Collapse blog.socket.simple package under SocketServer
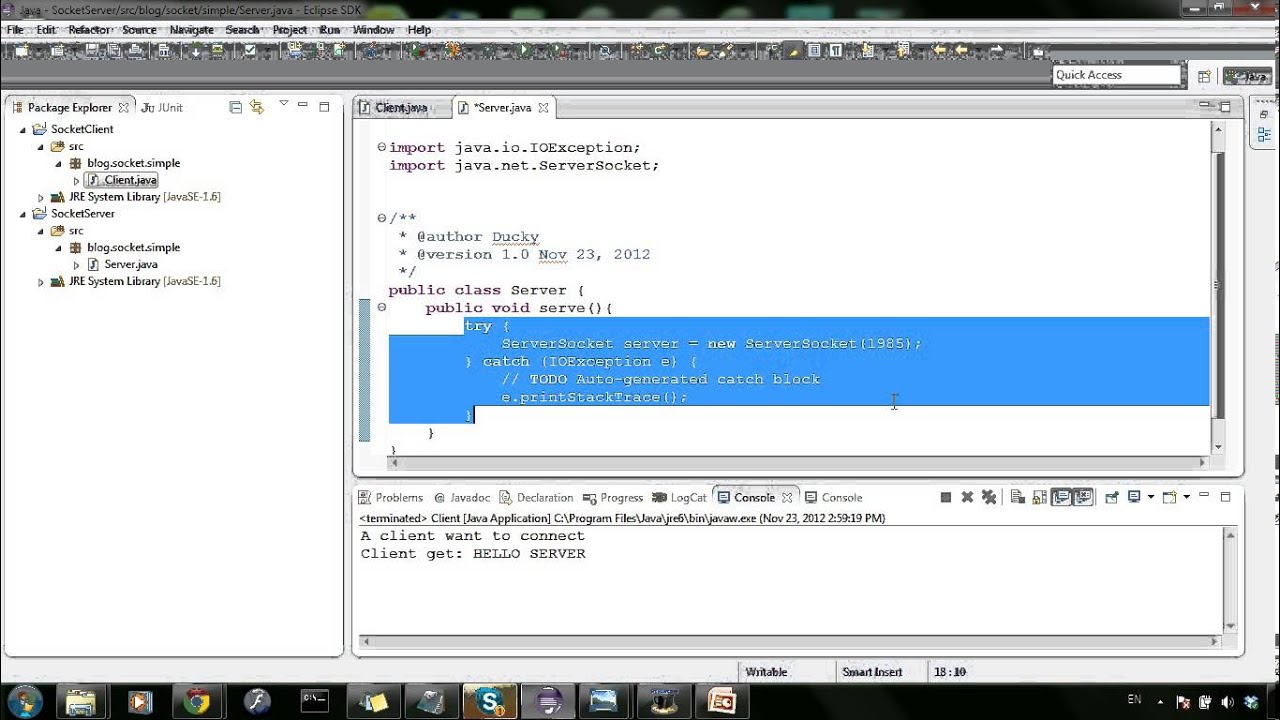The image size is (1280, 720). (58, 248)
